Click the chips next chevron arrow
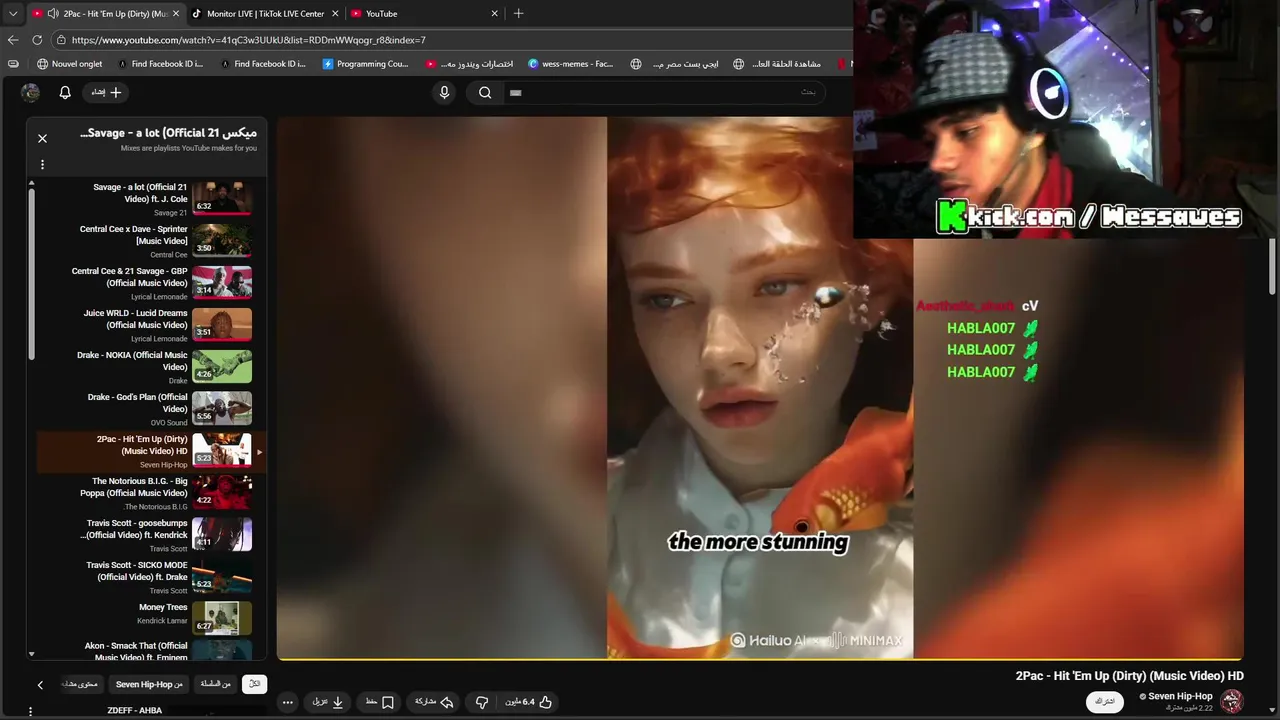The image size is (1280, 720). point(40,685)
